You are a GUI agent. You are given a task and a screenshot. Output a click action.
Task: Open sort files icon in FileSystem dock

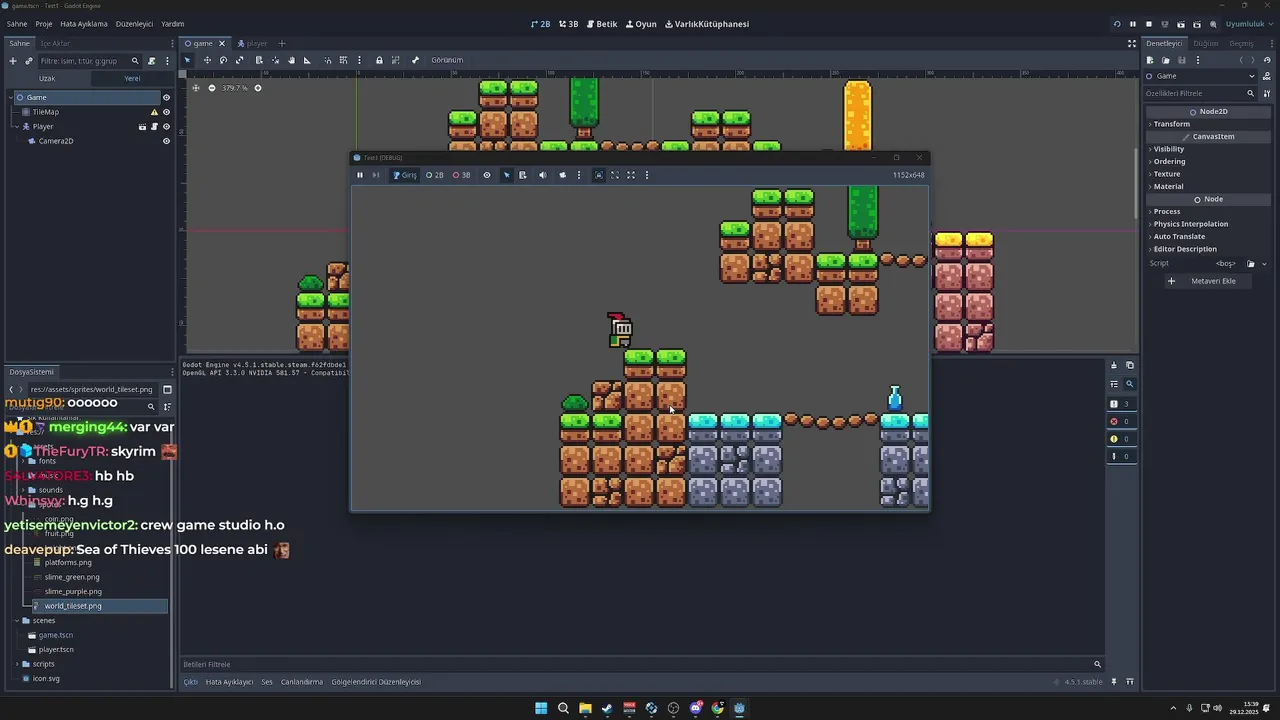point(167,407)
